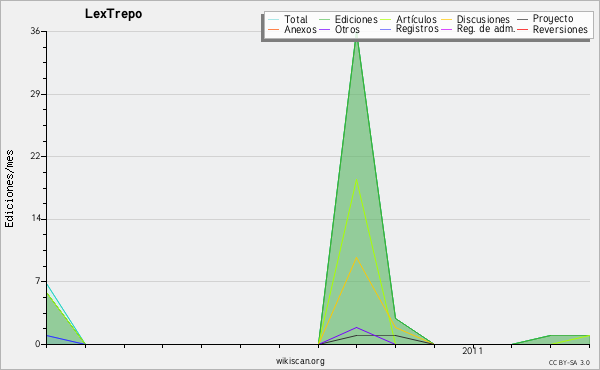The height and width of the screenshot is (370, 600).
Task: Select the Reversiones legend entry
Action: (x=560, y=29)
